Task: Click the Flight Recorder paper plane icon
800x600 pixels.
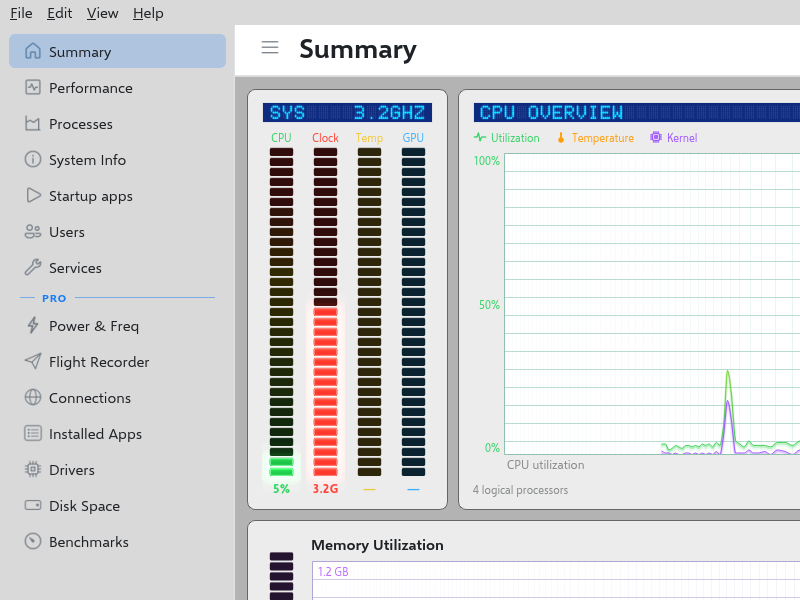Action: click(x=33, y=361)
